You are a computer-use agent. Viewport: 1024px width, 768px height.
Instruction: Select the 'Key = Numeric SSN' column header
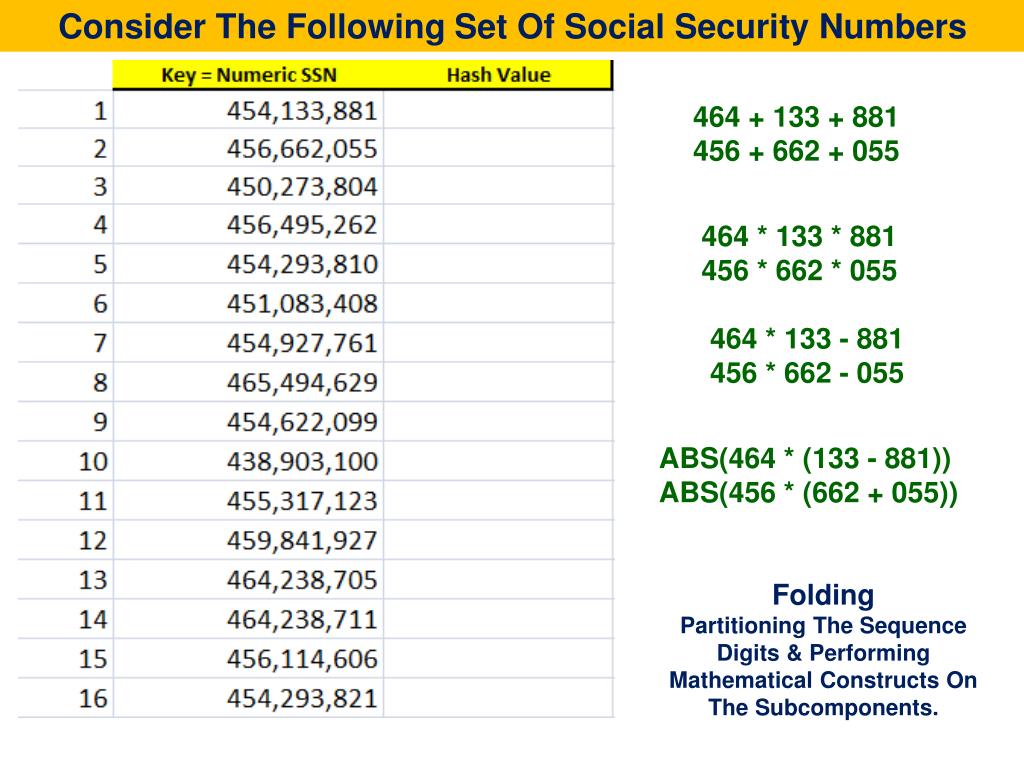click(248, 75)
